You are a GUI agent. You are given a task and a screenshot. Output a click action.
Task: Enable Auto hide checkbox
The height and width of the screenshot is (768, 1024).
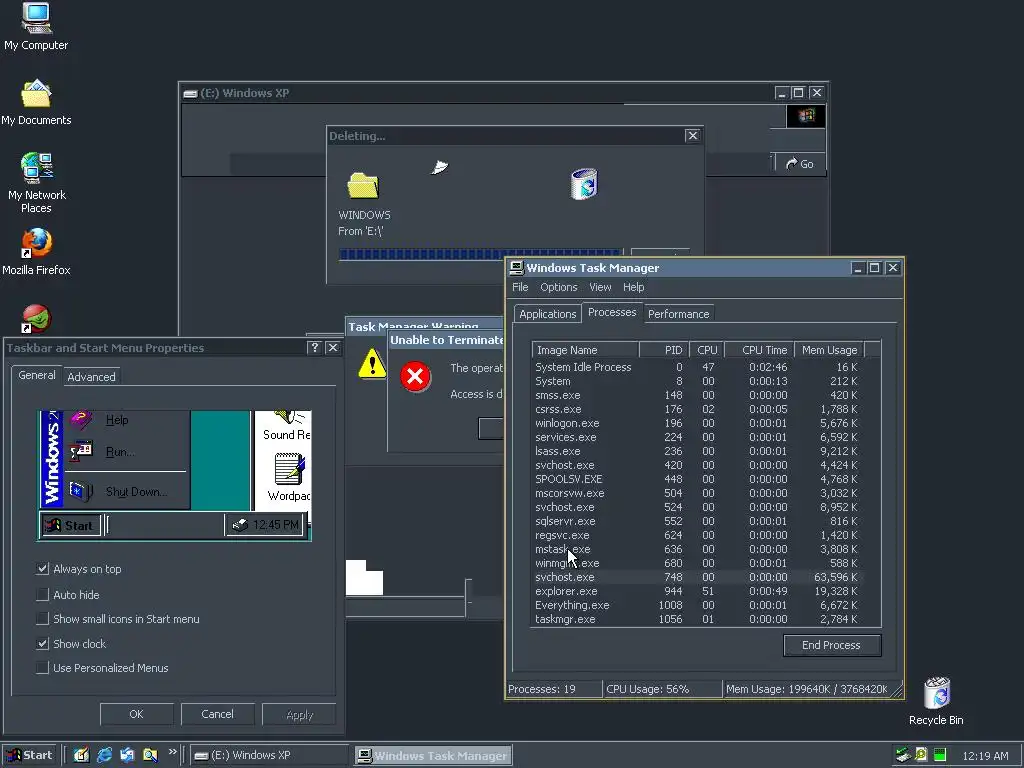[x=42, y=595]
